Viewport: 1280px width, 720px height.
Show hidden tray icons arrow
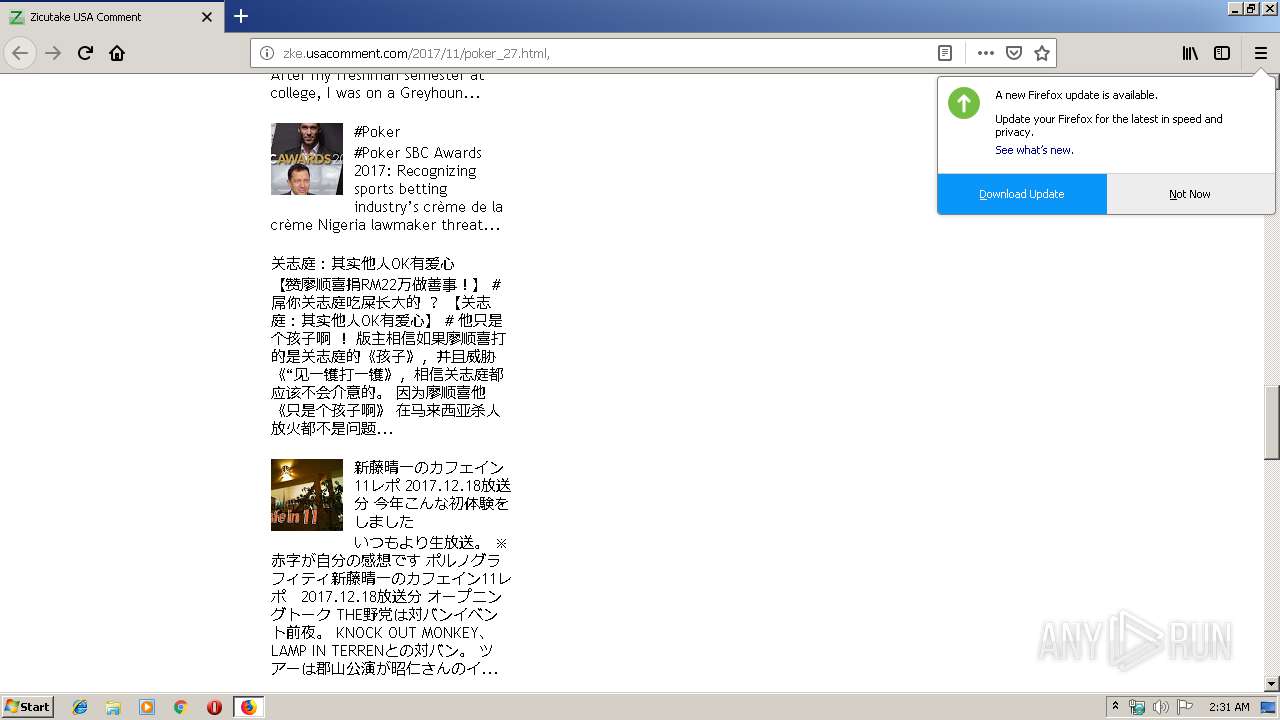tap(1115, 707)
